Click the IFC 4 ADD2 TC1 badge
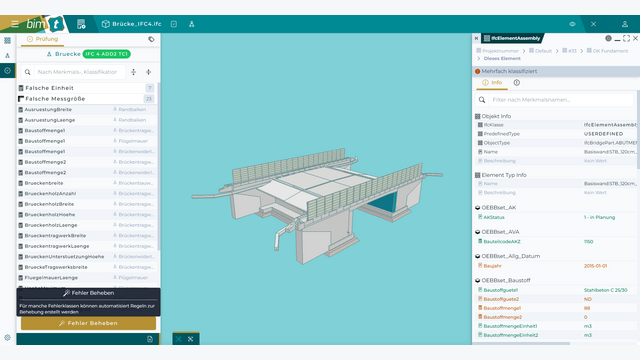Viewport: 640px width, 360px height. 107,54
